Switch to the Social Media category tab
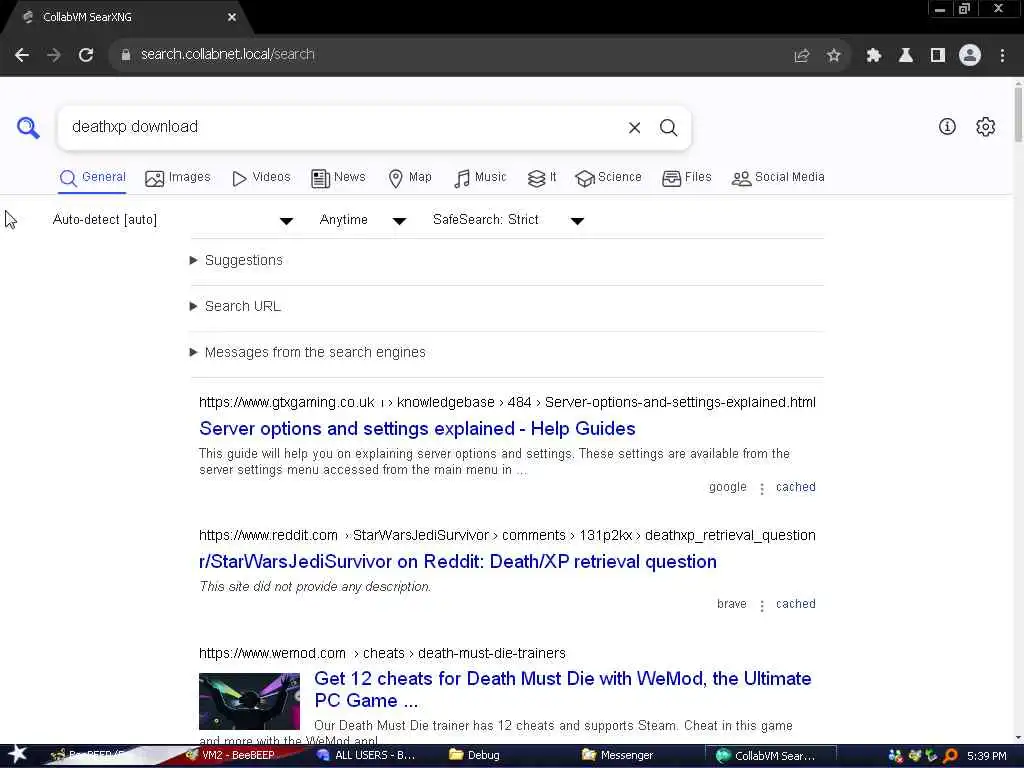This screenshot has height=768, width=1024. tap(778, 178)
